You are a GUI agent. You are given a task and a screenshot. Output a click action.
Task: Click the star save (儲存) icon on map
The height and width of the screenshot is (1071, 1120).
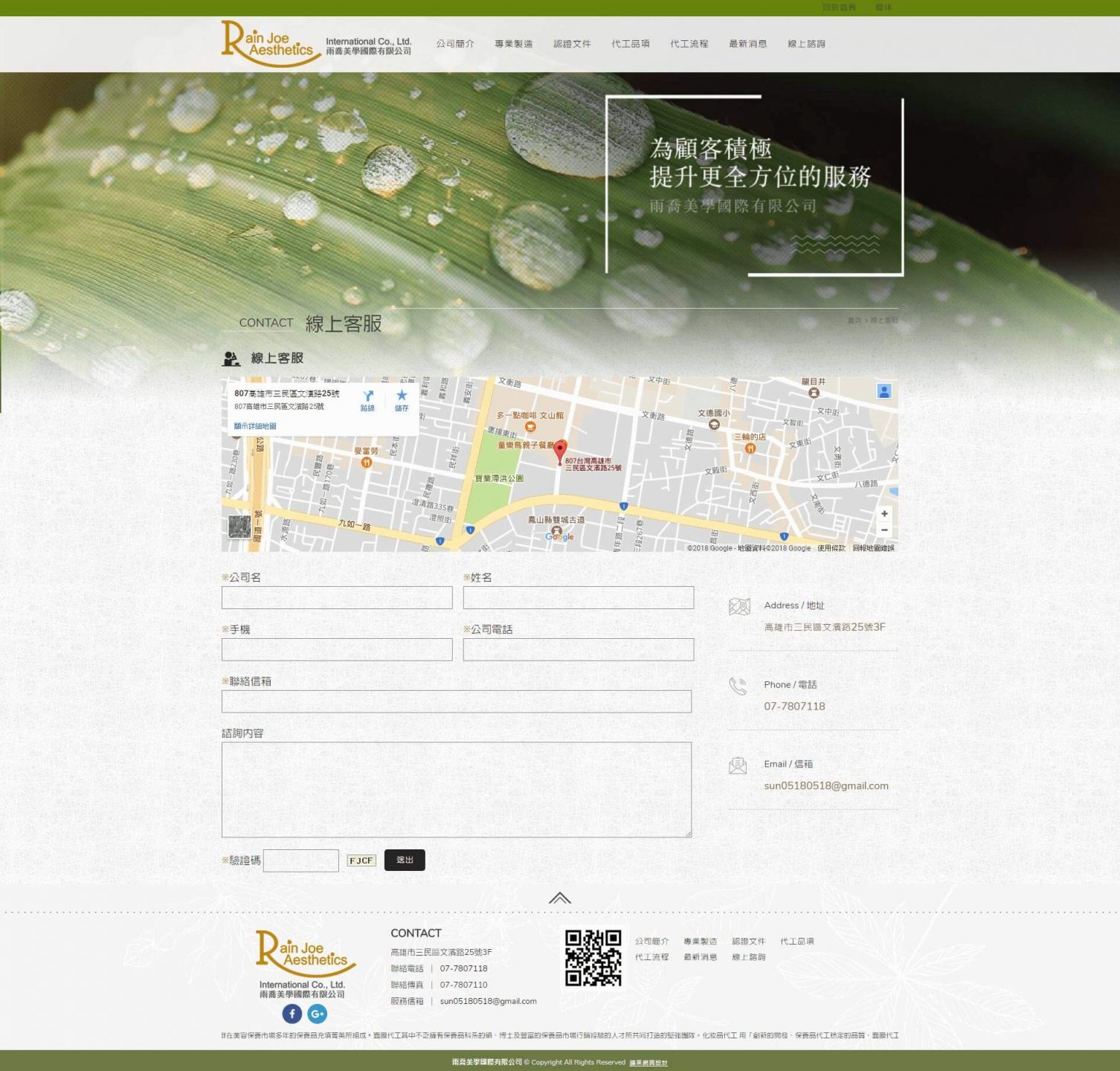[402, 399]
